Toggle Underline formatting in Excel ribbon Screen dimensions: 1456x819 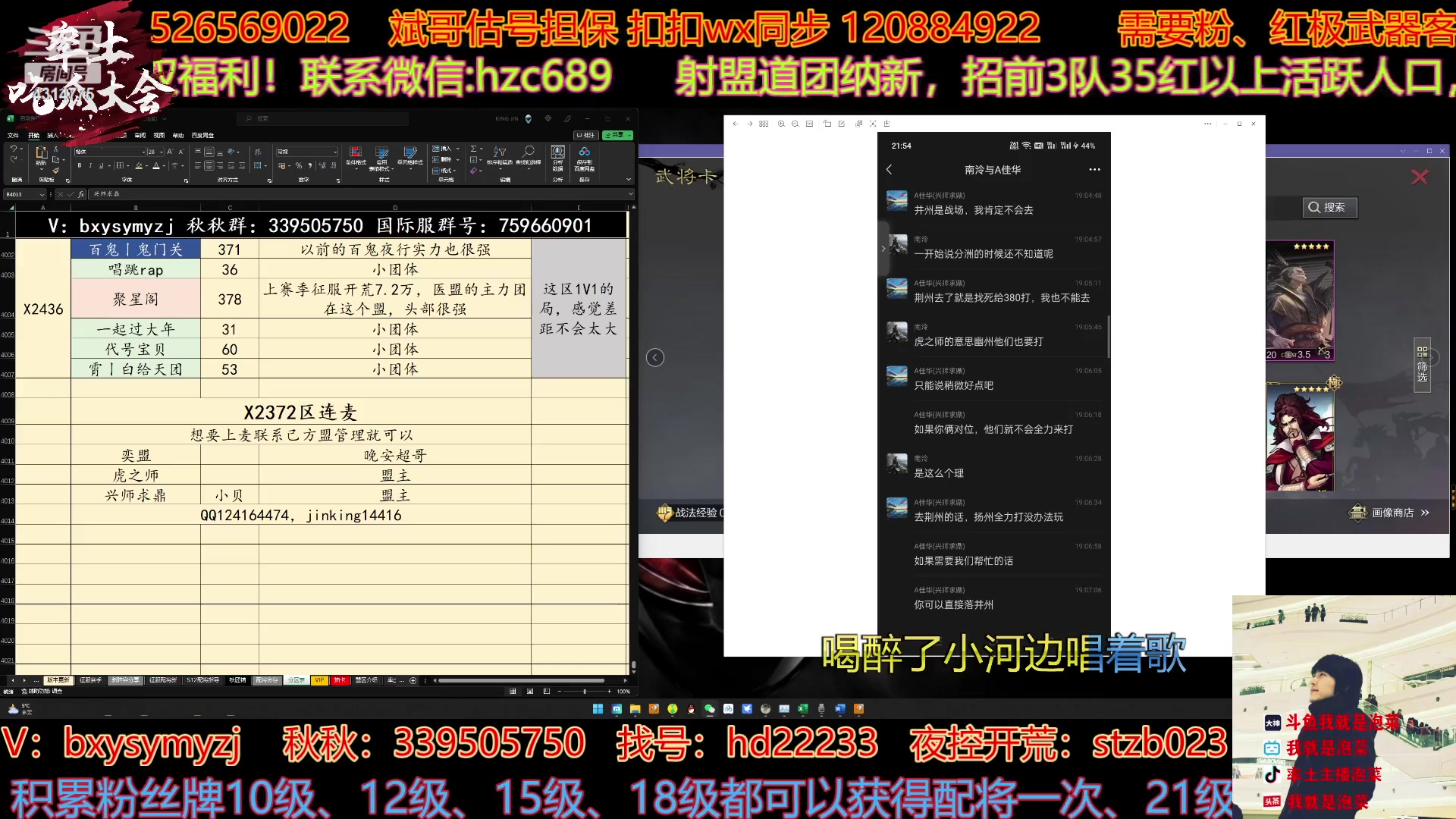pos(101,165)
